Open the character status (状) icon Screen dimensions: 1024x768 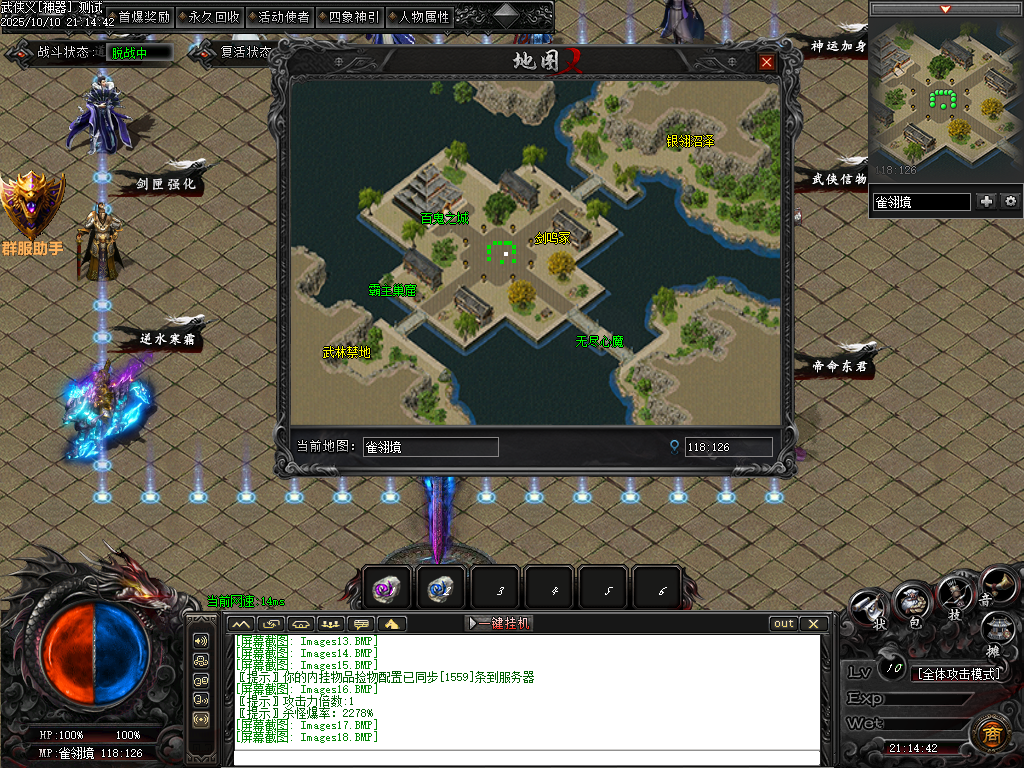click(869, 607)
